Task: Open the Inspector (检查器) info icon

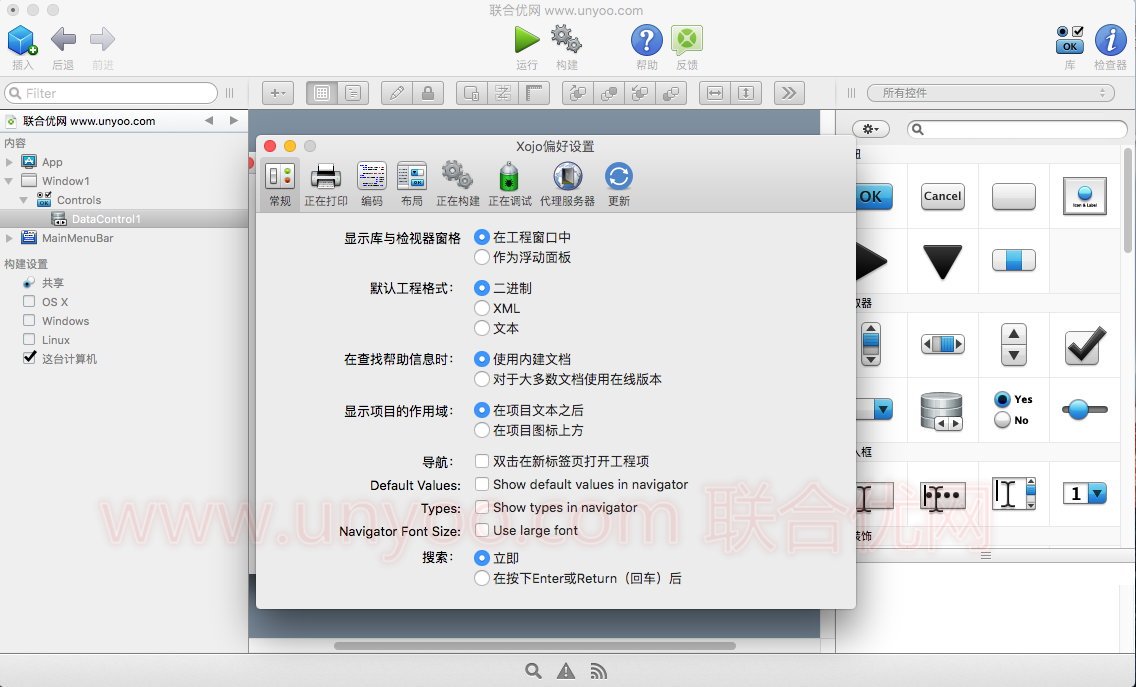Action: point(1110,40)
